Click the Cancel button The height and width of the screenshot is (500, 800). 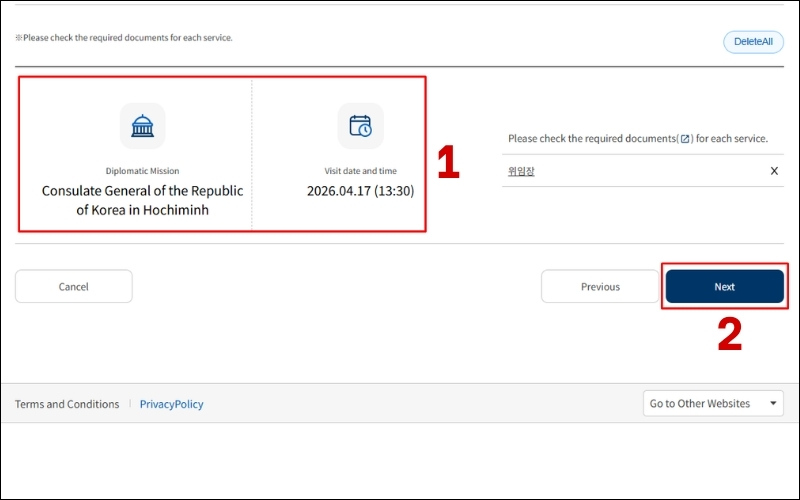tap(73, 287)
